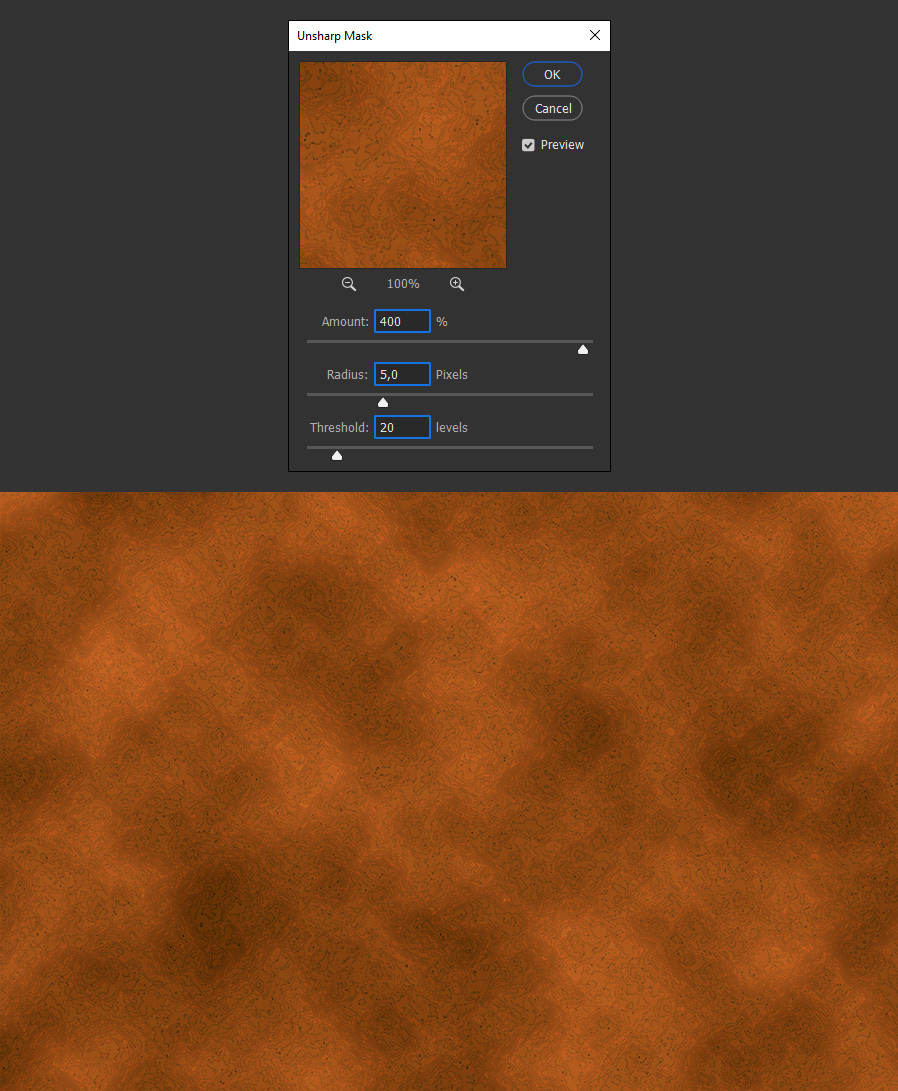Image resolution: width=898 pixels, height=1091 pixels.
Task: Click the levels unit label
Action: pos(451,427)
